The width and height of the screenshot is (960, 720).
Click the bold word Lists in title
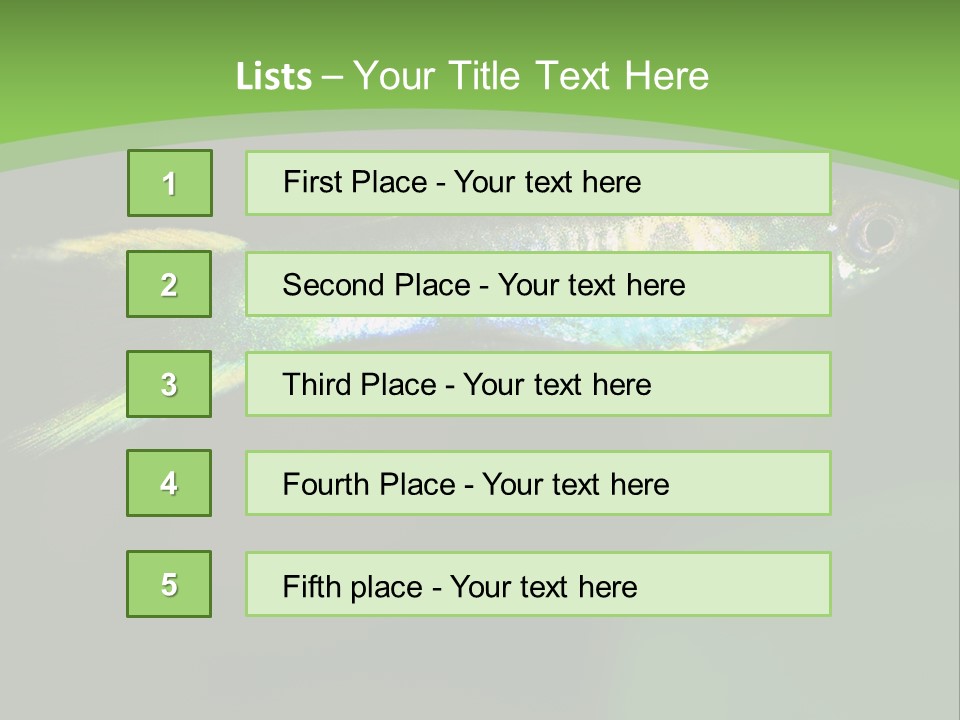[x=274, y=77]
